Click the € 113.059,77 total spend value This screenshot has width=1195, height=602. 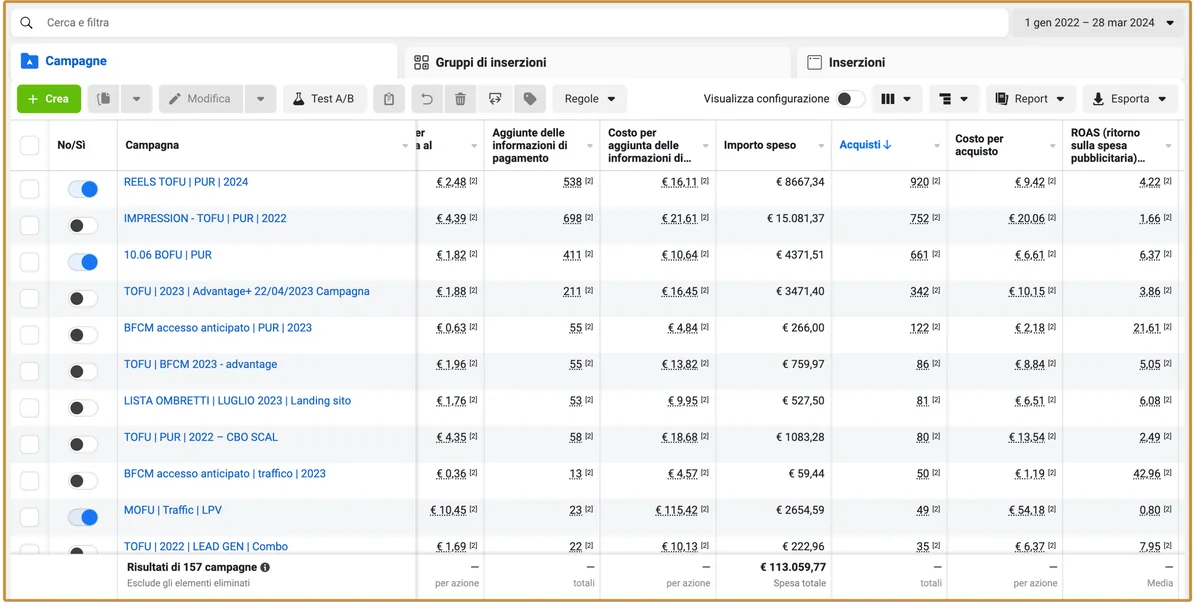(793, 567)
